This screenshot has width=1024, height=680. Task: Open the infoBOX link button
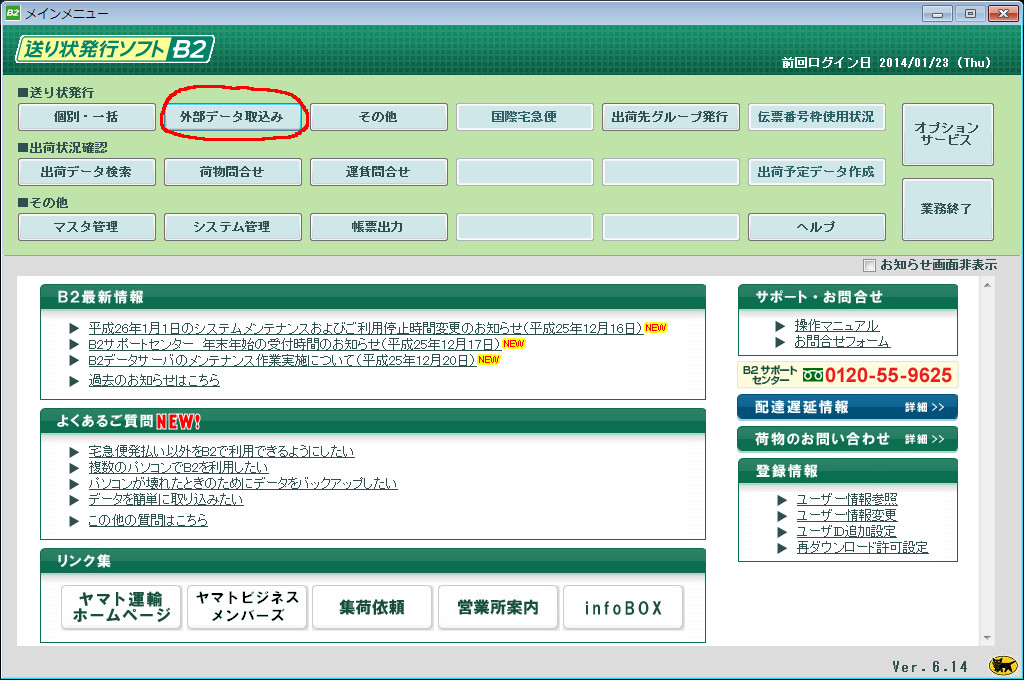coord(623,607)
